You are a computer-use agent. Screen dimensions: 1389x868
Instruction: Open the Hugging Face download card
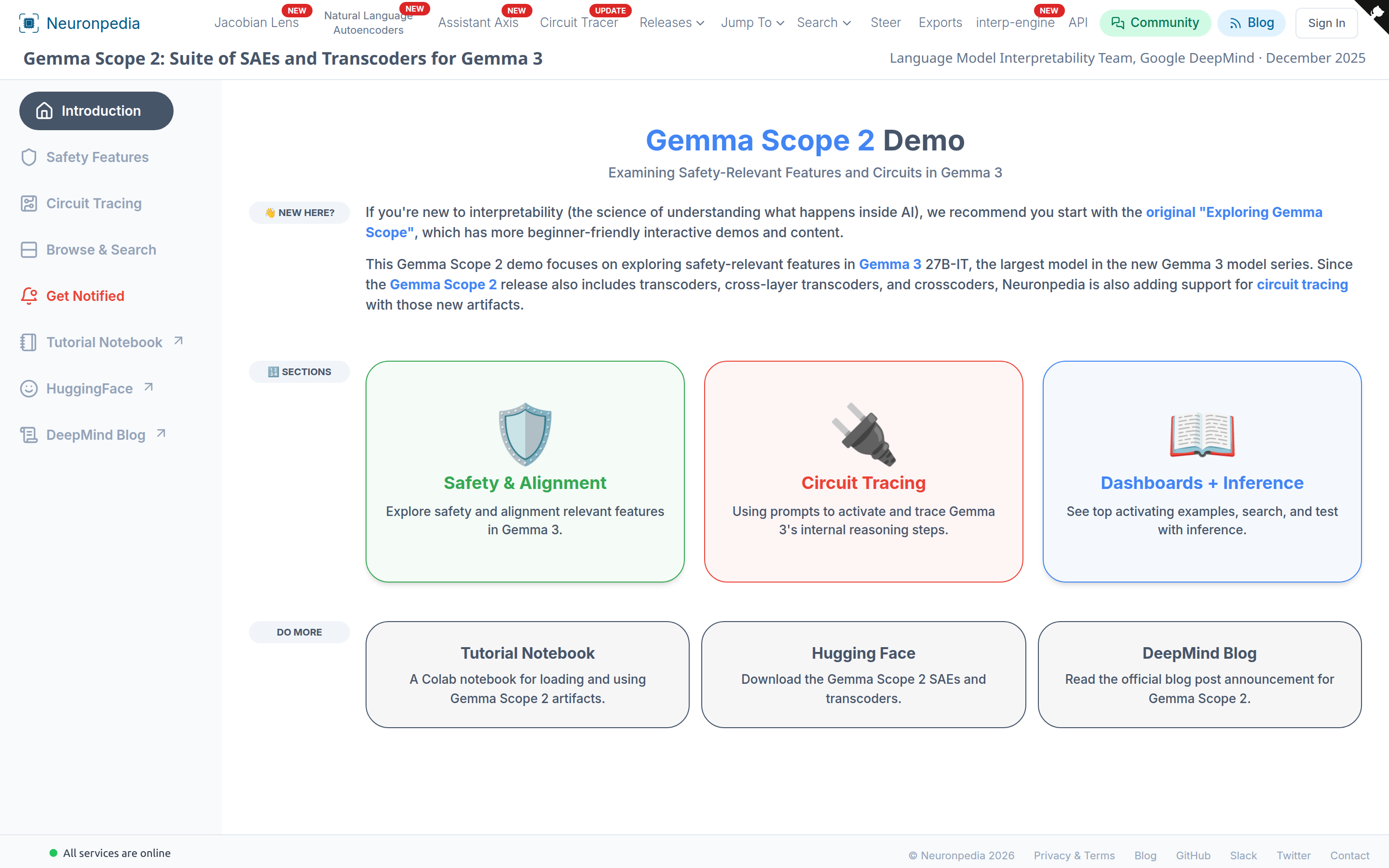point(863,675)
